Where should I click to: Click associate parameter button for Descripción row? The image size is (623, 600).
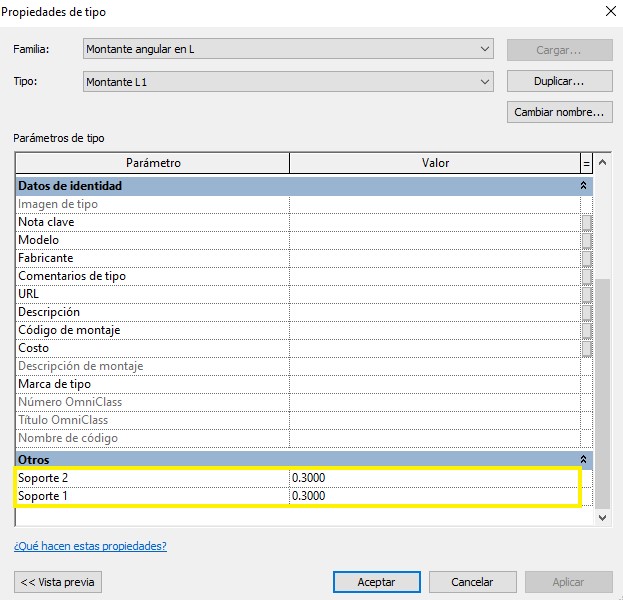coord(587,312)
